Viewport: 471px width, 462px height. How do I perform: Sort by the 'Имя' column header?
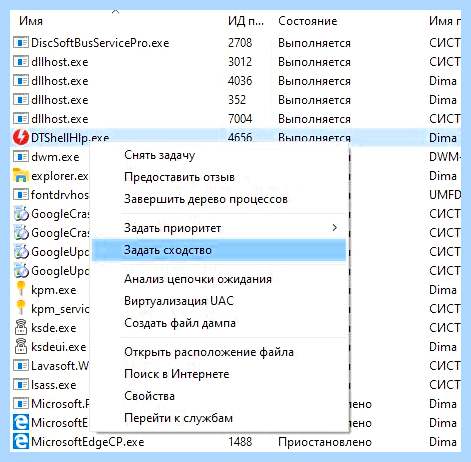(x=31, y=21)
